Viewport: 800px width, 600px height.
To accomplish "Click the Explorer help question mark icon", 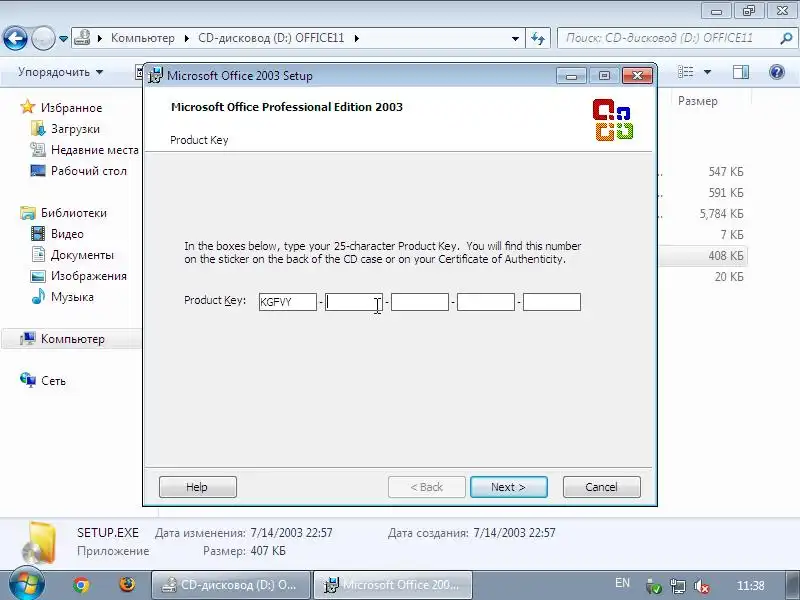I will click(x=777, y=72).
